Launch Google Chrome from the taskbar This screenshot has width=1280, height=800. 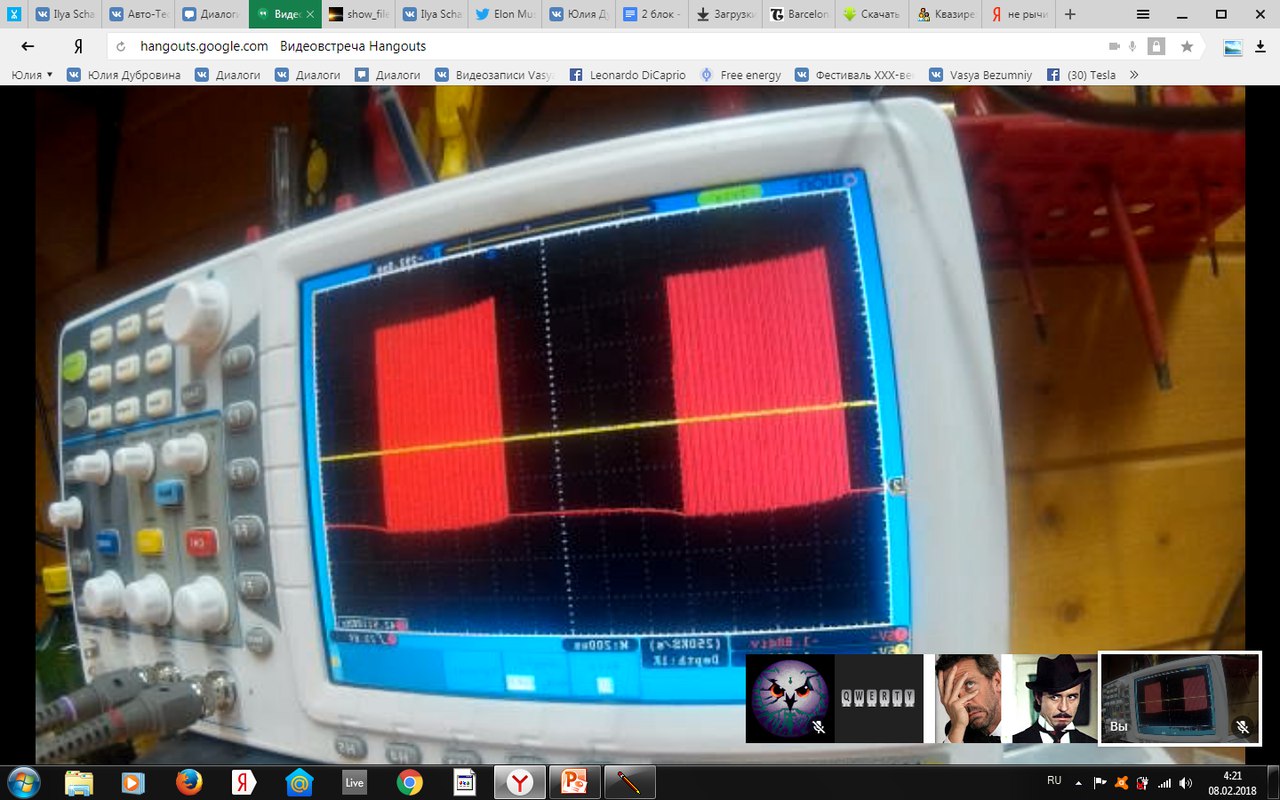click(409, 781)
